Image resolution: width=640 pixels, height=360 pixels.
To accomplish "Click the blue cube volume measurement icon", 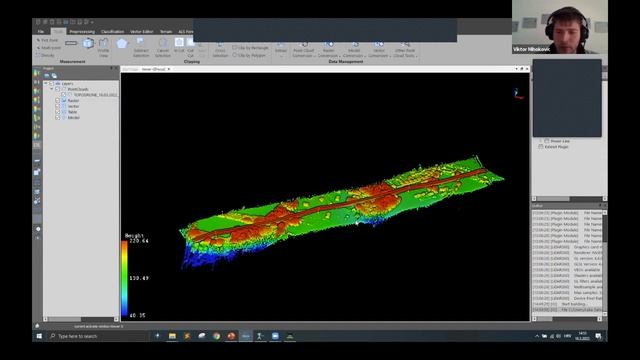I will pyautogui.click(x=88, y=43).
